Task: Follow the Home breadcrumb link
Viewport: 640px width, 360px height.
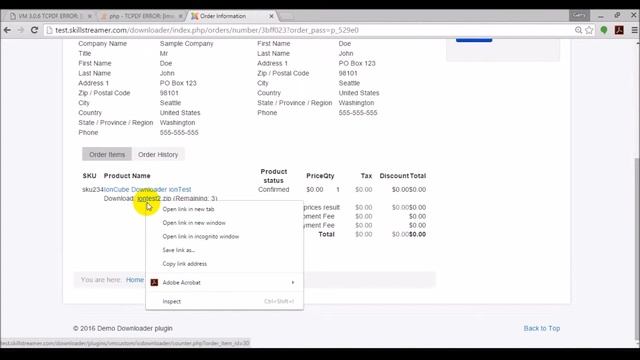Action: 135,280
